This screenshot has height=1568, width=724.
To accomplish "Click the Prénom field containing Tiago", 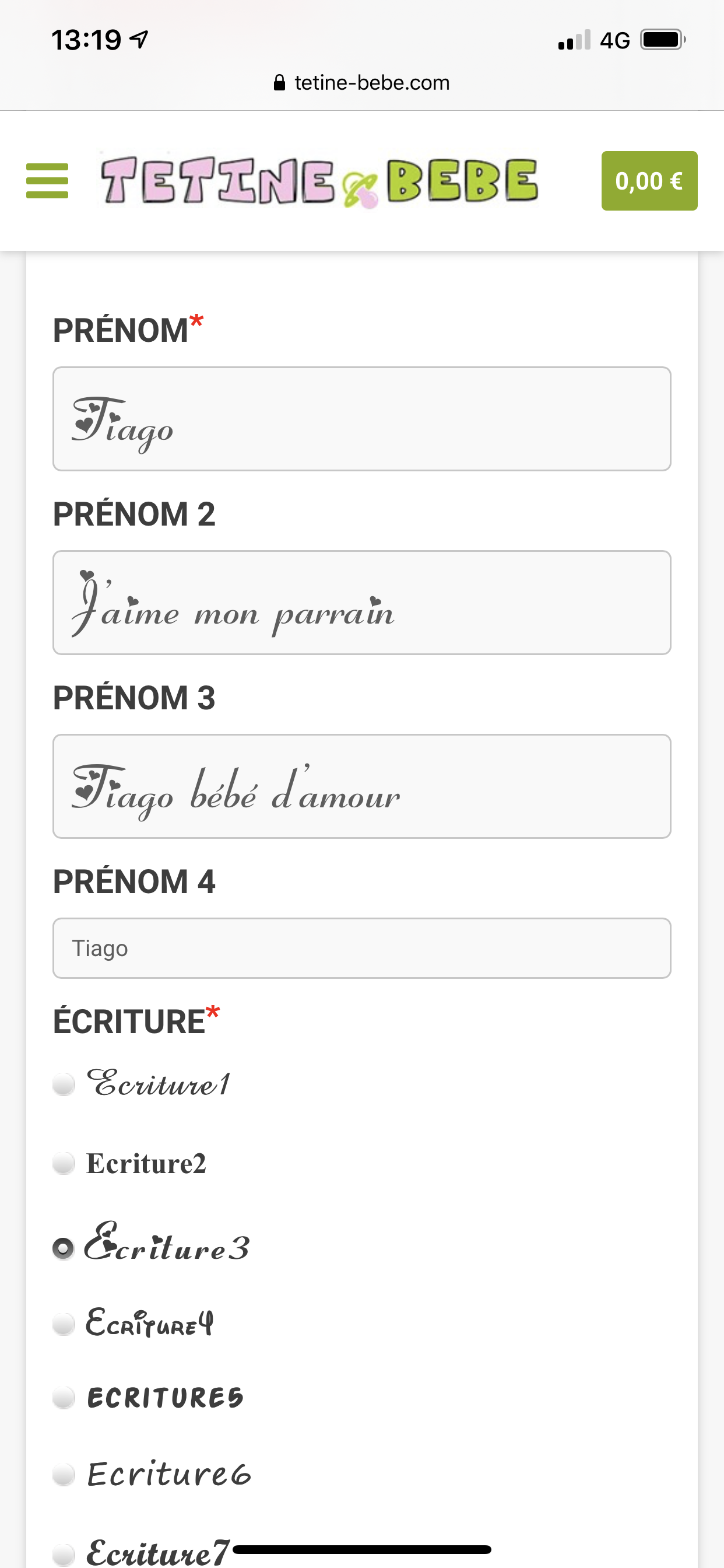I will pyautogui.click(x=361, y=419).
